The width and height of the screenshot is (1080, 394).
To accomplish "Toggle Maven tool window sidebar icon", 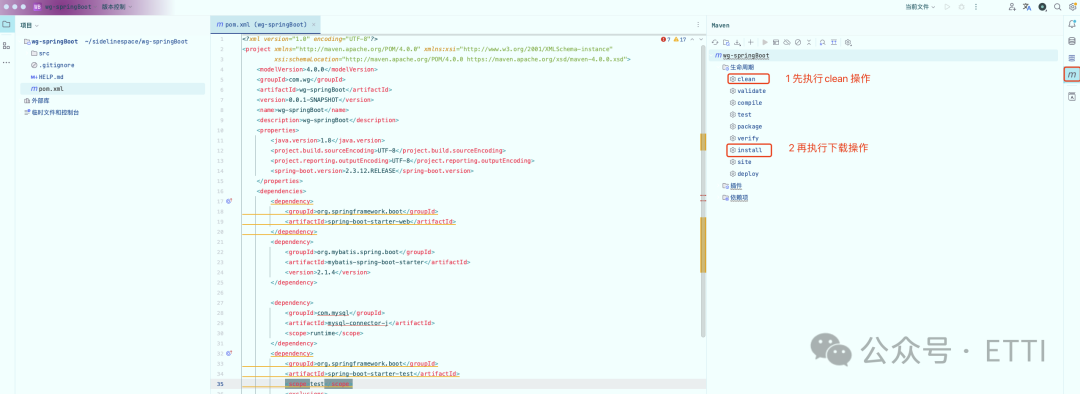I will (x=1071, y=74).
